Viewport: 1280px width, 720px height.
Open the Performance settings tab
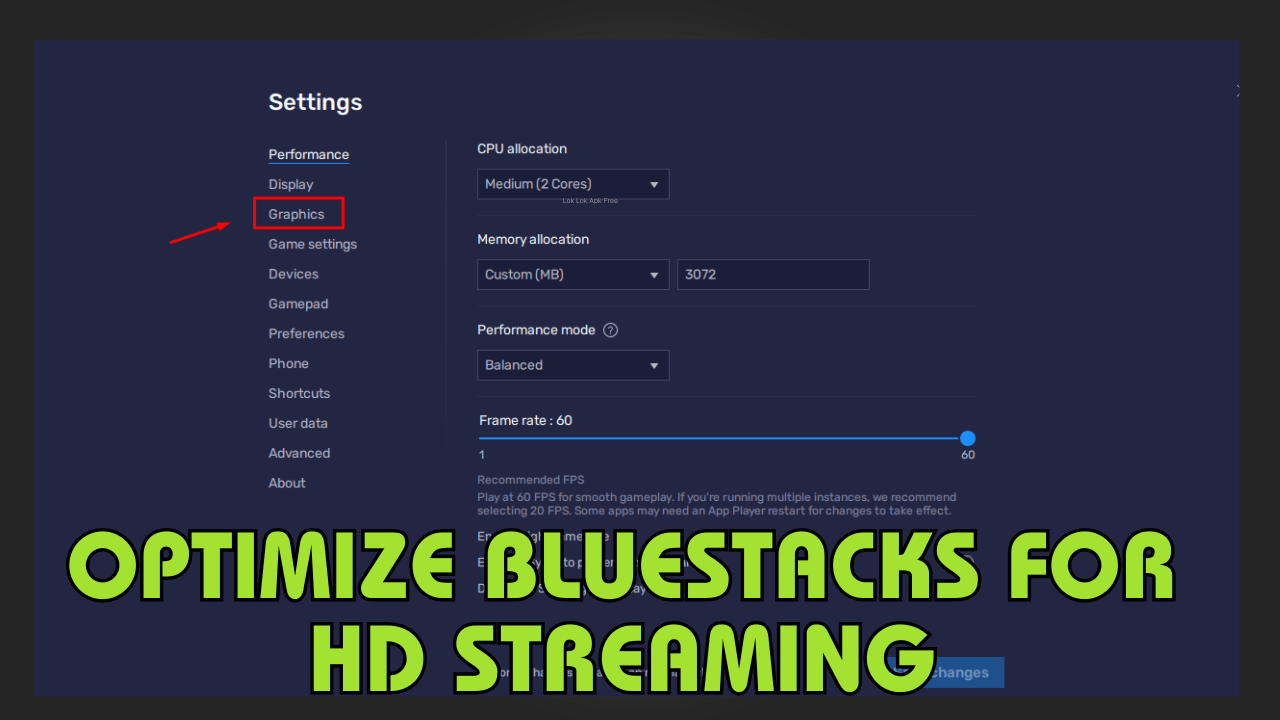click(x=308, y=155)
